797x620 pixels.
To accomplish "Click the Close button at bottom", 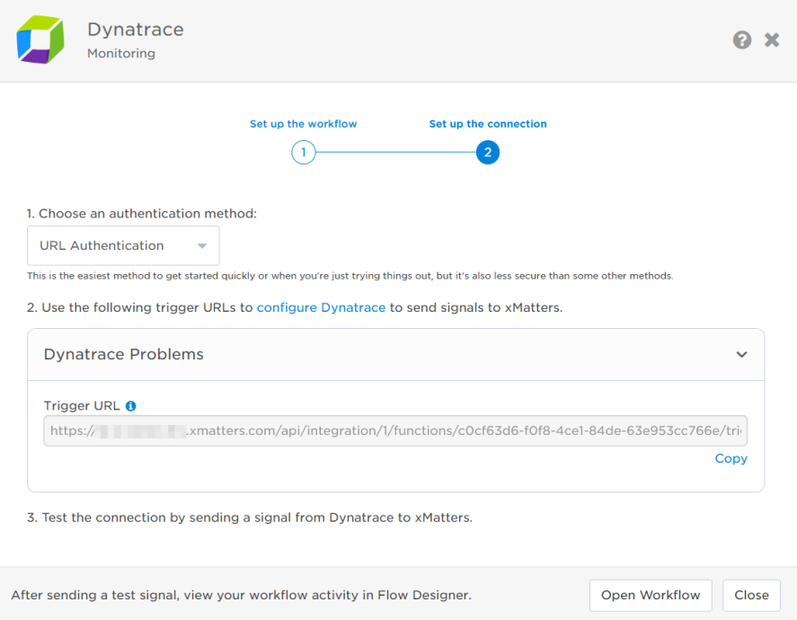I will (751, 595).
